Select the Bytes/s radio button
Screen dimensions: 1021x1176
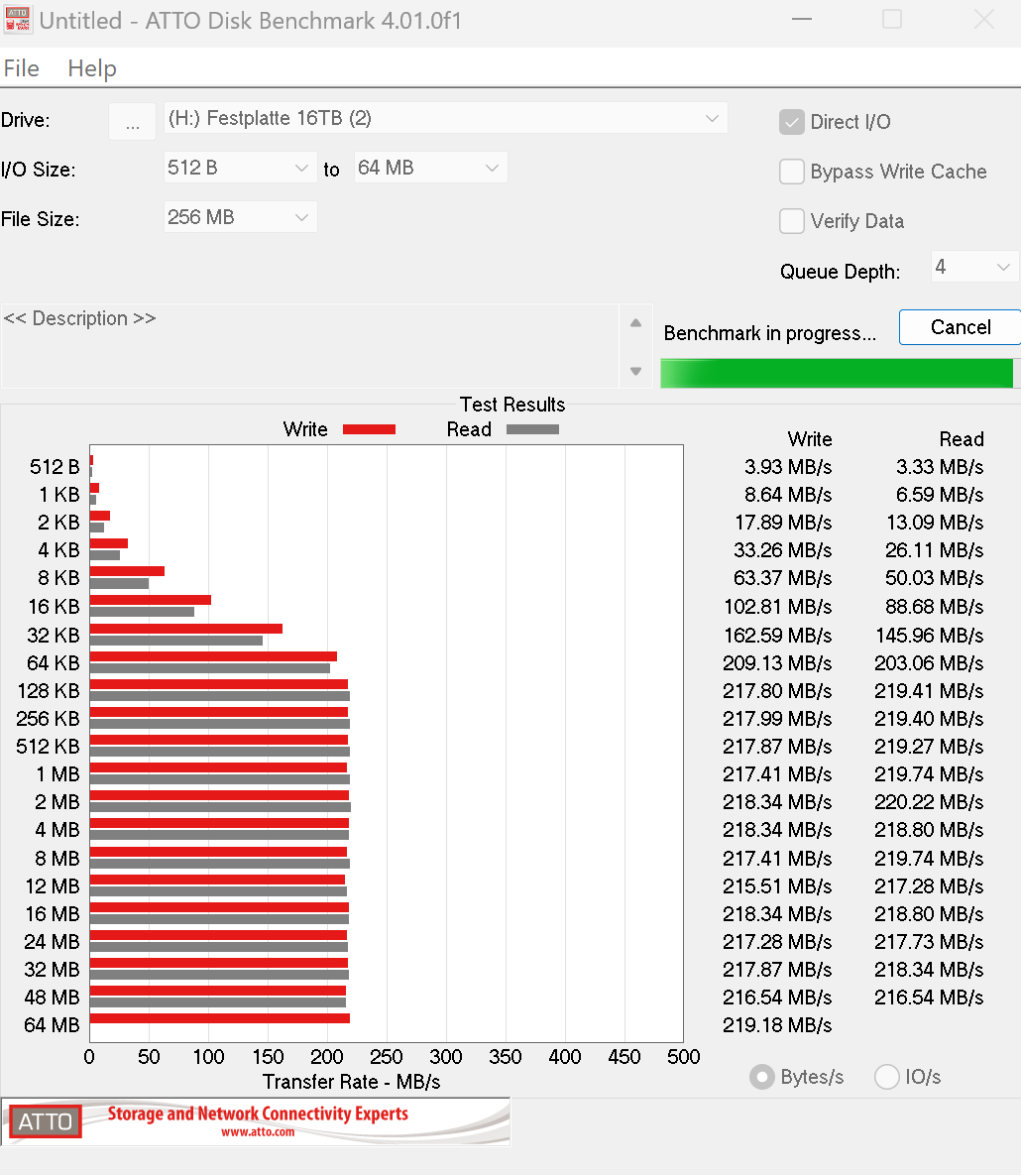tap(761, 1077)
